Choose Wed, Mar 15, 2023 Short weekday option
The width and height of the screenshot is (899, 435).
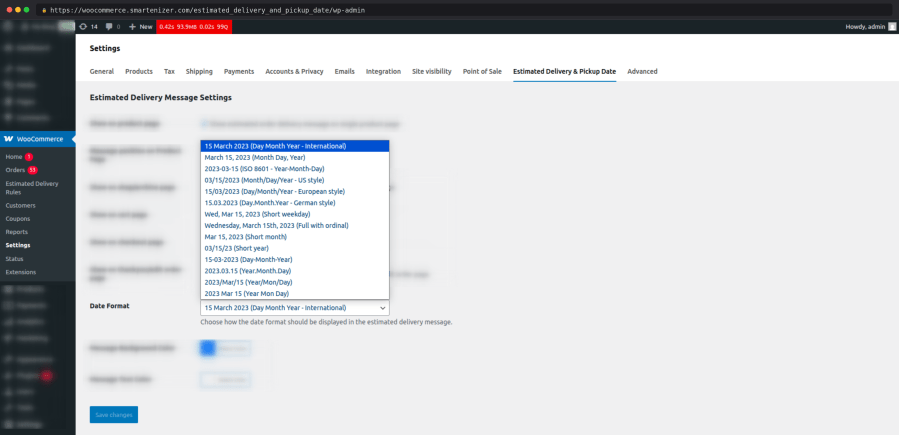tap(295, 214)
